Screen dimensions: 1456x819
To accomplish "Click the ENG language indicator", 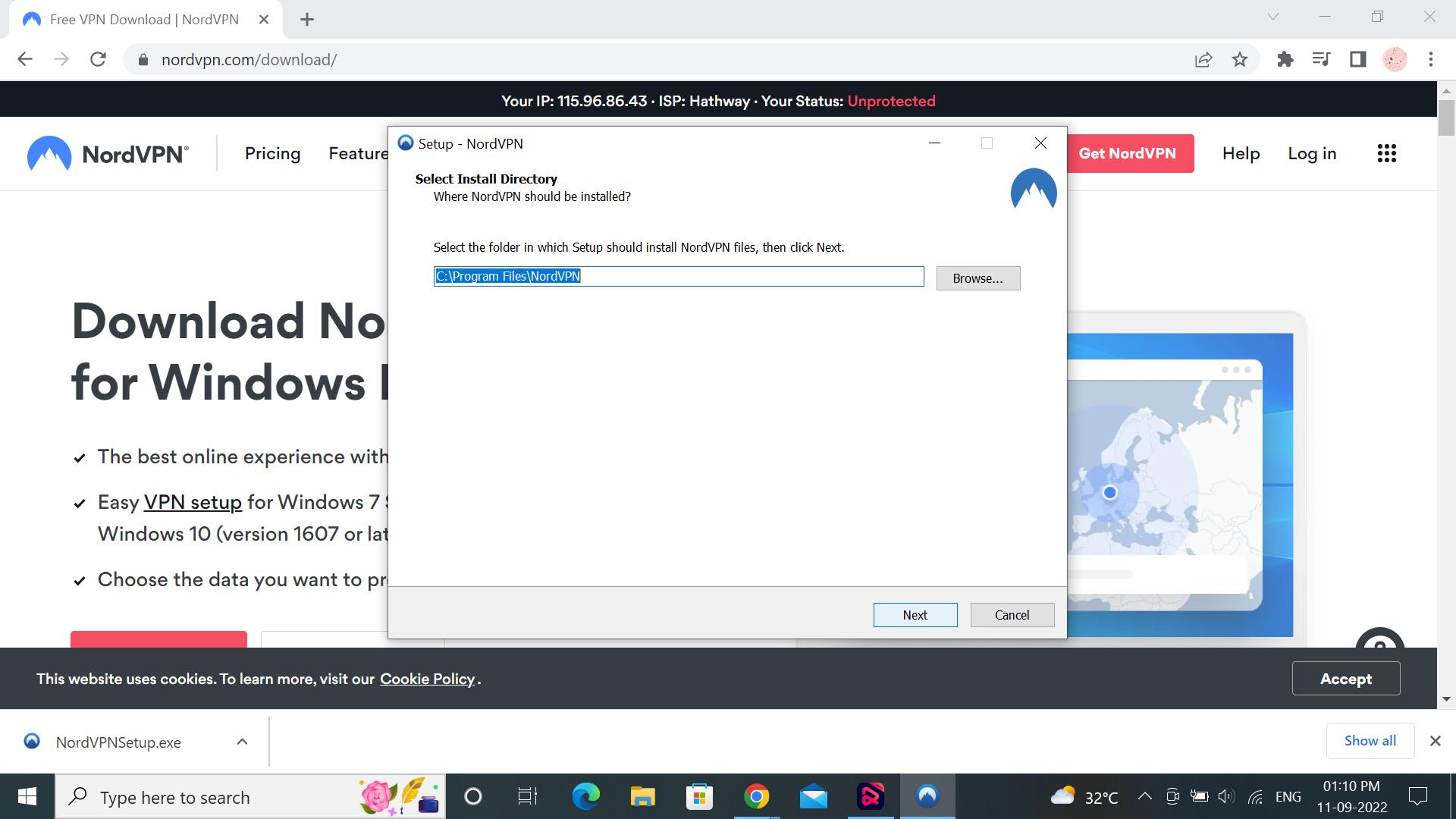I will point(1288,797).
